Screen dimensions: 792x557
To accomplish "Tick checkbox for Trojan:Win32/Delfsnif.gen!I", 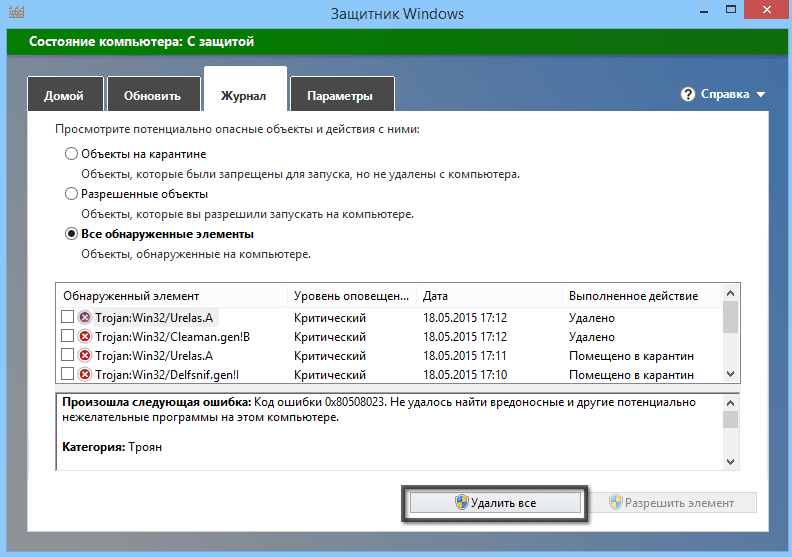I will 67,374.
